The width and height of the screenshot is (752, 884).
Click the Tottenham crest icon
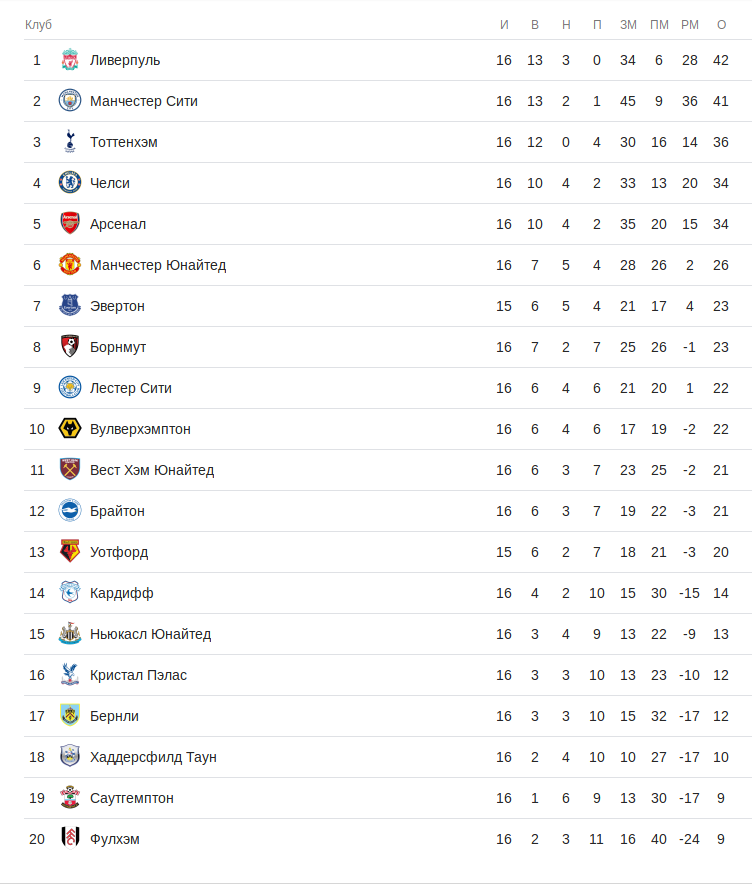tap(69, 142)
